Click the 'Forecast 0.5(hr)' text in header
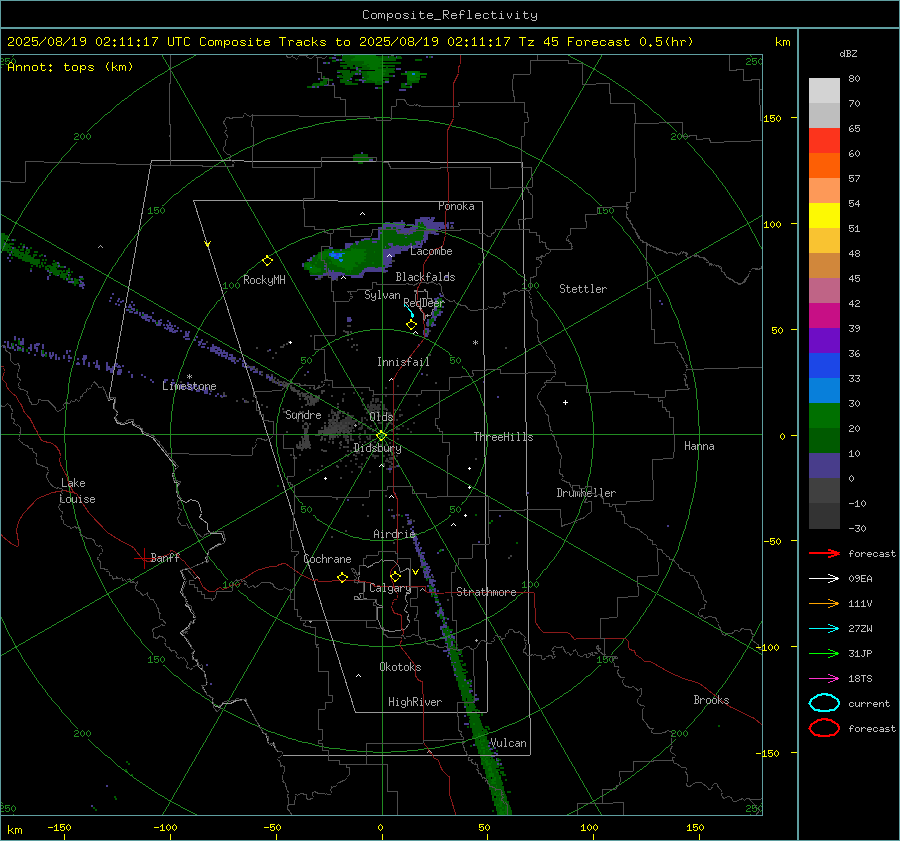900x841 pixels. [630, 42]
